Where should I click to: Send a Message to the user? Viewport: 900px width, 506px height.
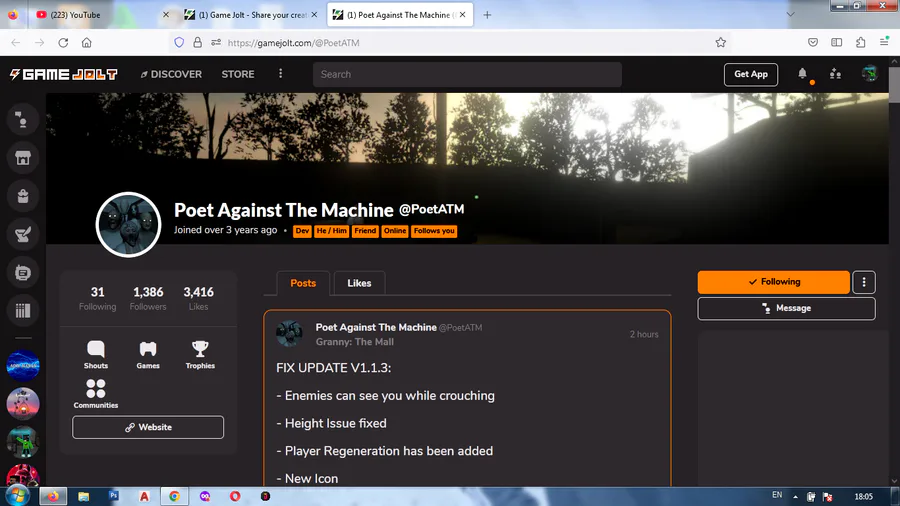click(x=786, y=308)
